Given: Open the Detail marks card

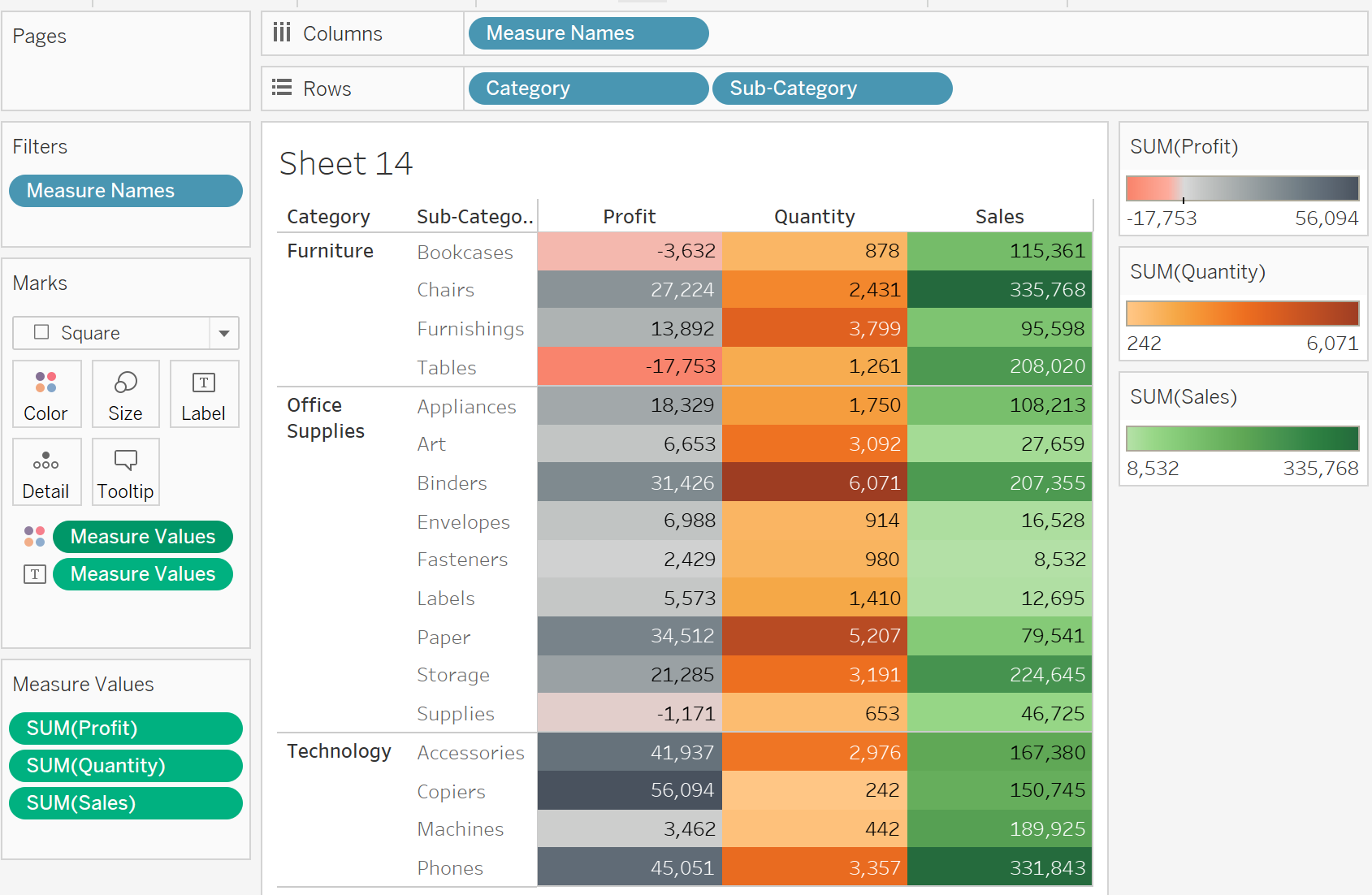Looking at the screenshot, I should (x=46, y=472).
